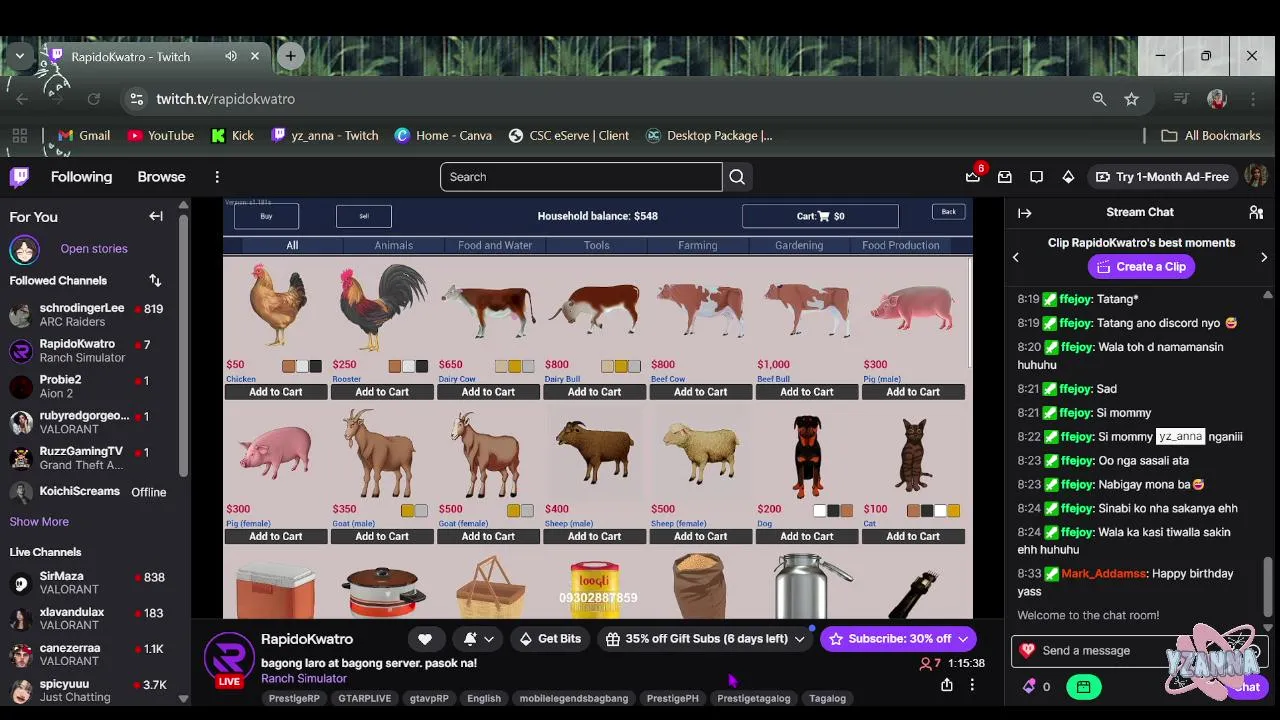Open the Get Bits diamond icon in top bar
This screenshot has width=1280, height=720.
tap(1068, 177)
